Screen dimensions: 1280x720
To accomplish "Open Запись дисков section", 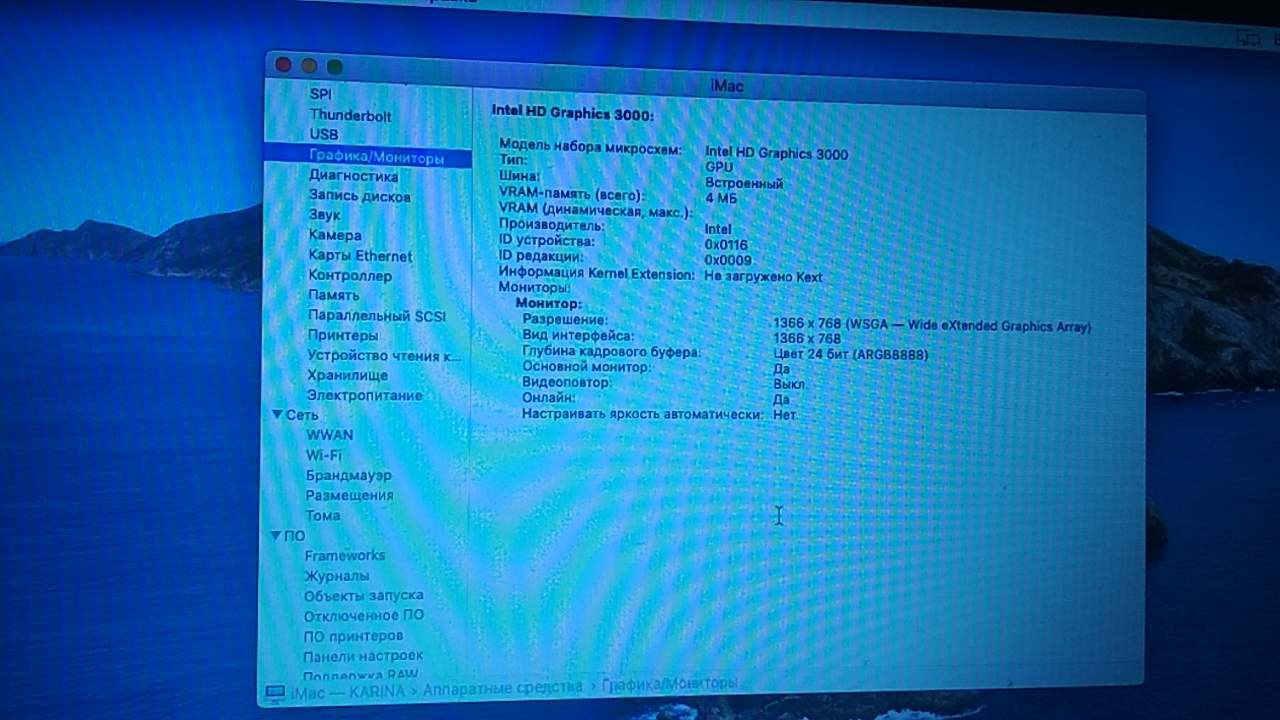I will (x=359, y=196).
